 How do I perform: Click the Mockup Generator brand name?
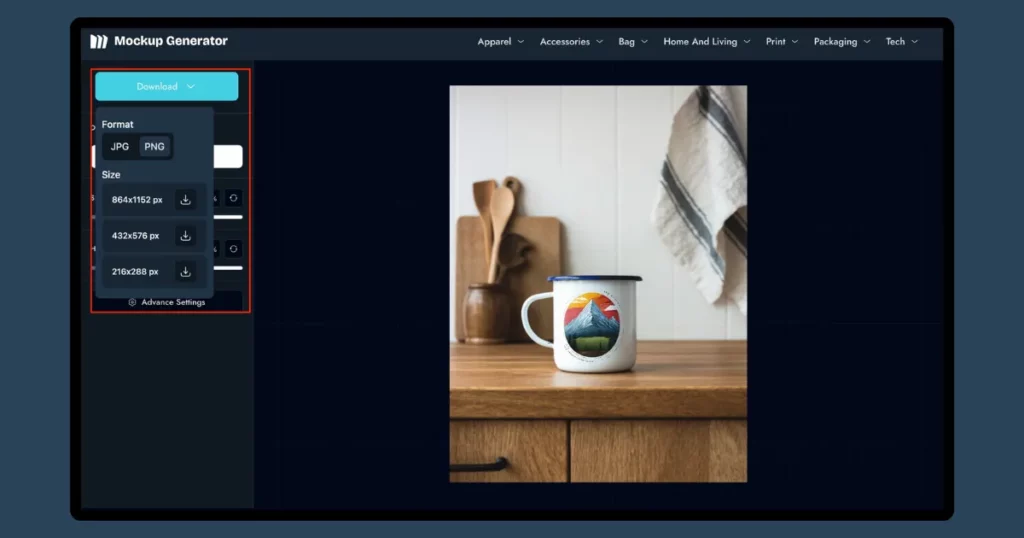tap(171, 41)
